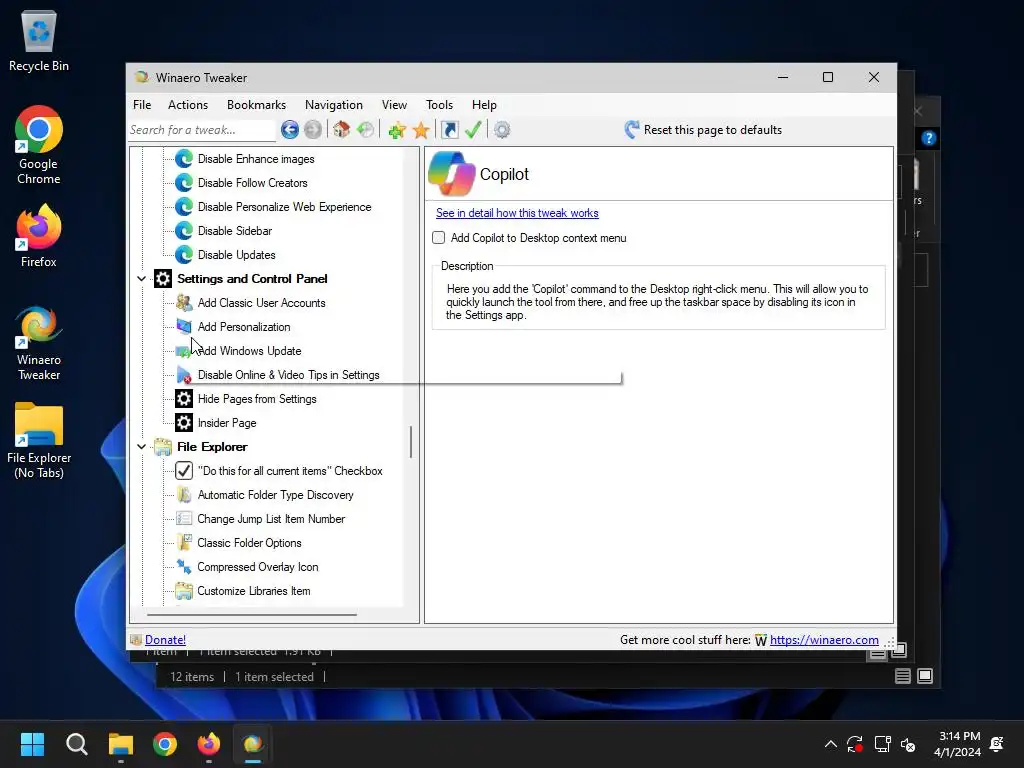Select "Do this for all current items" Checkbox
This screenshot has width=1024, height=768.
(290, 471)
